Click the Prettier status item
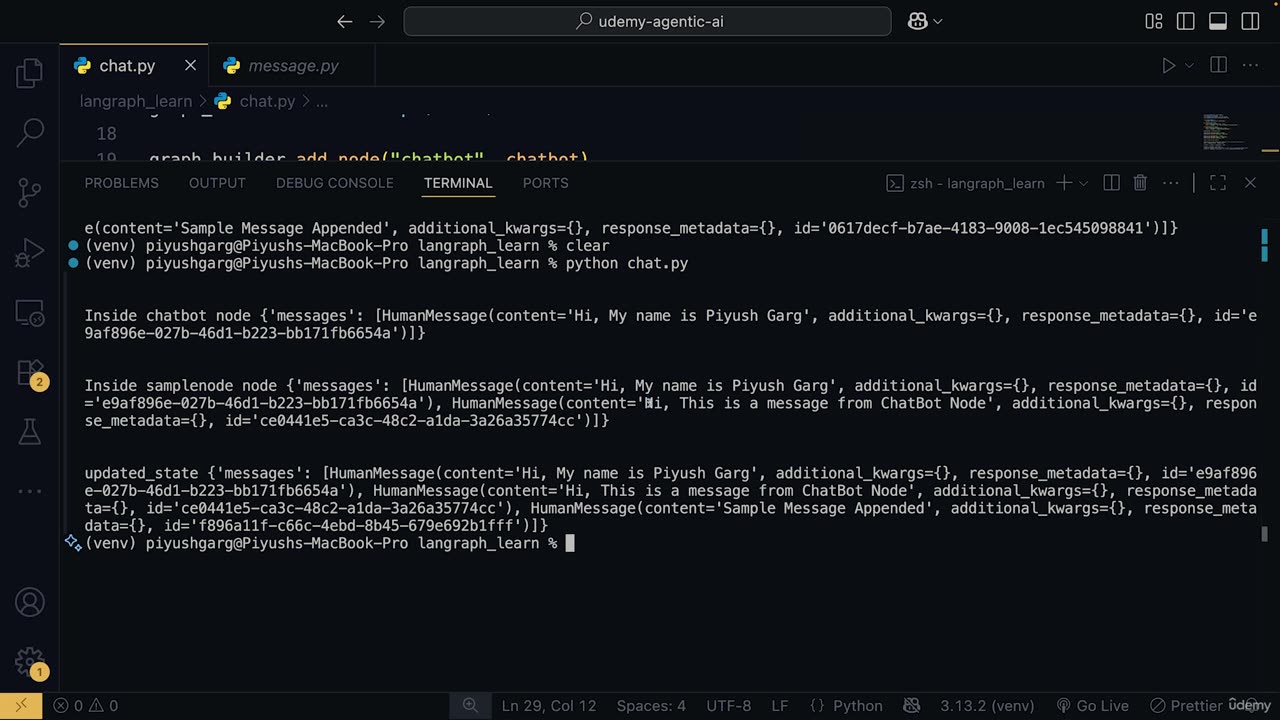The width and height of the screenshot is (1280, 720). 1186,705
